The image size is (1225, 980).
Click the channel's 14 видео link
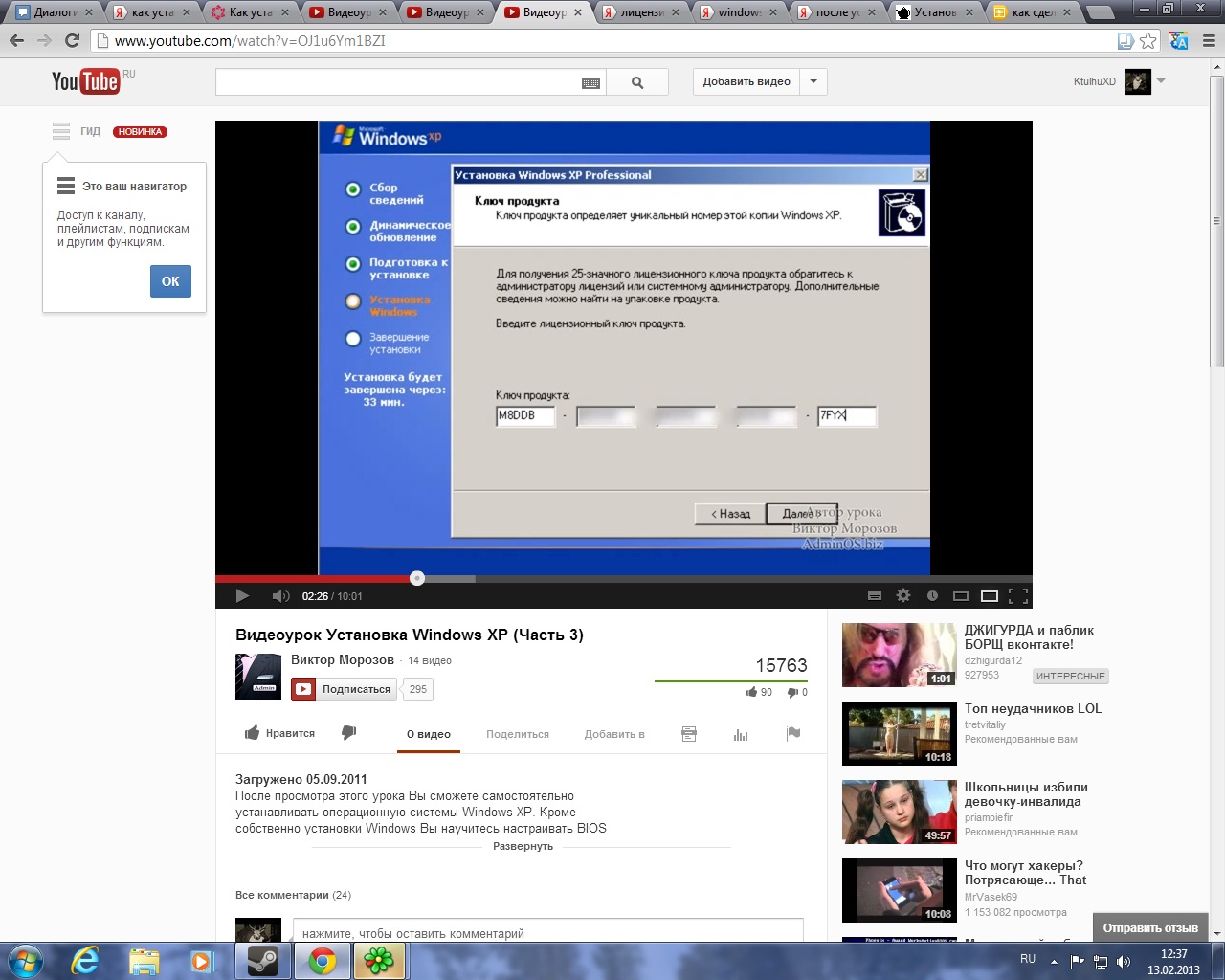[x=430, y=660]
